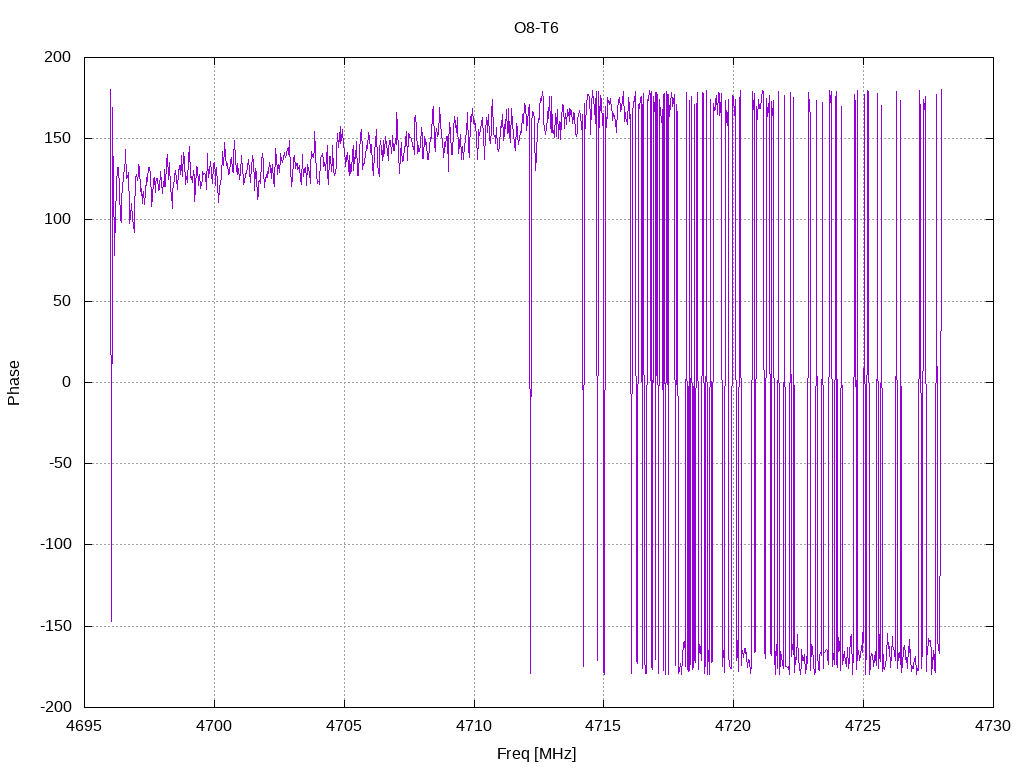Viewport: 1024px width, 768px height.
Task: Click x-axis tick value 4710
Action: click(x=474, y=726)
